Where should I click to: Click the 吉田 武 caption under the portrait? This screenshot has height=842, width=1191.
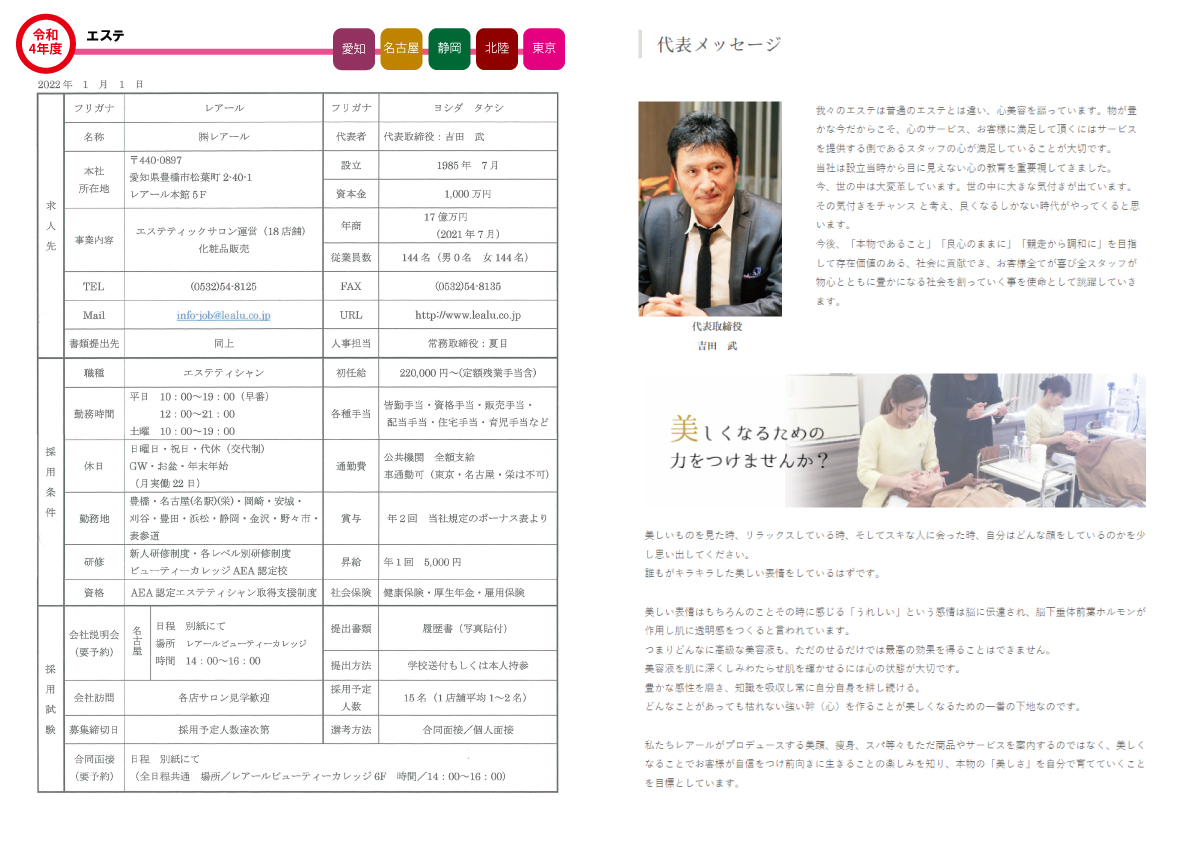(x=717, y=346)
